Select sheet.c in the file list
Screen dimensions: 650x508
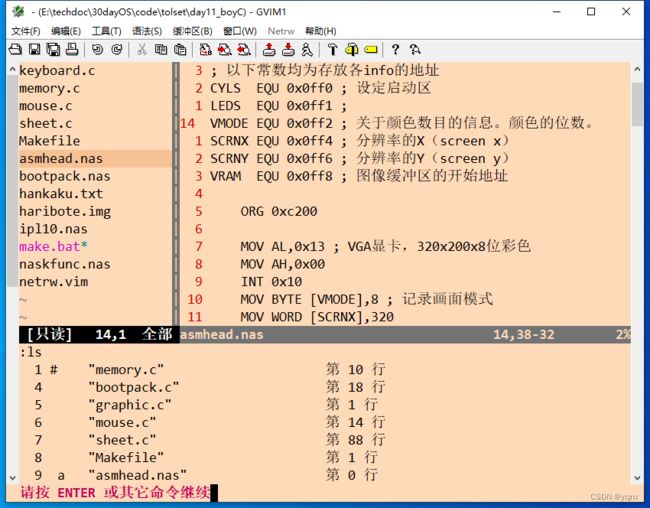click(x=46, y=124)
